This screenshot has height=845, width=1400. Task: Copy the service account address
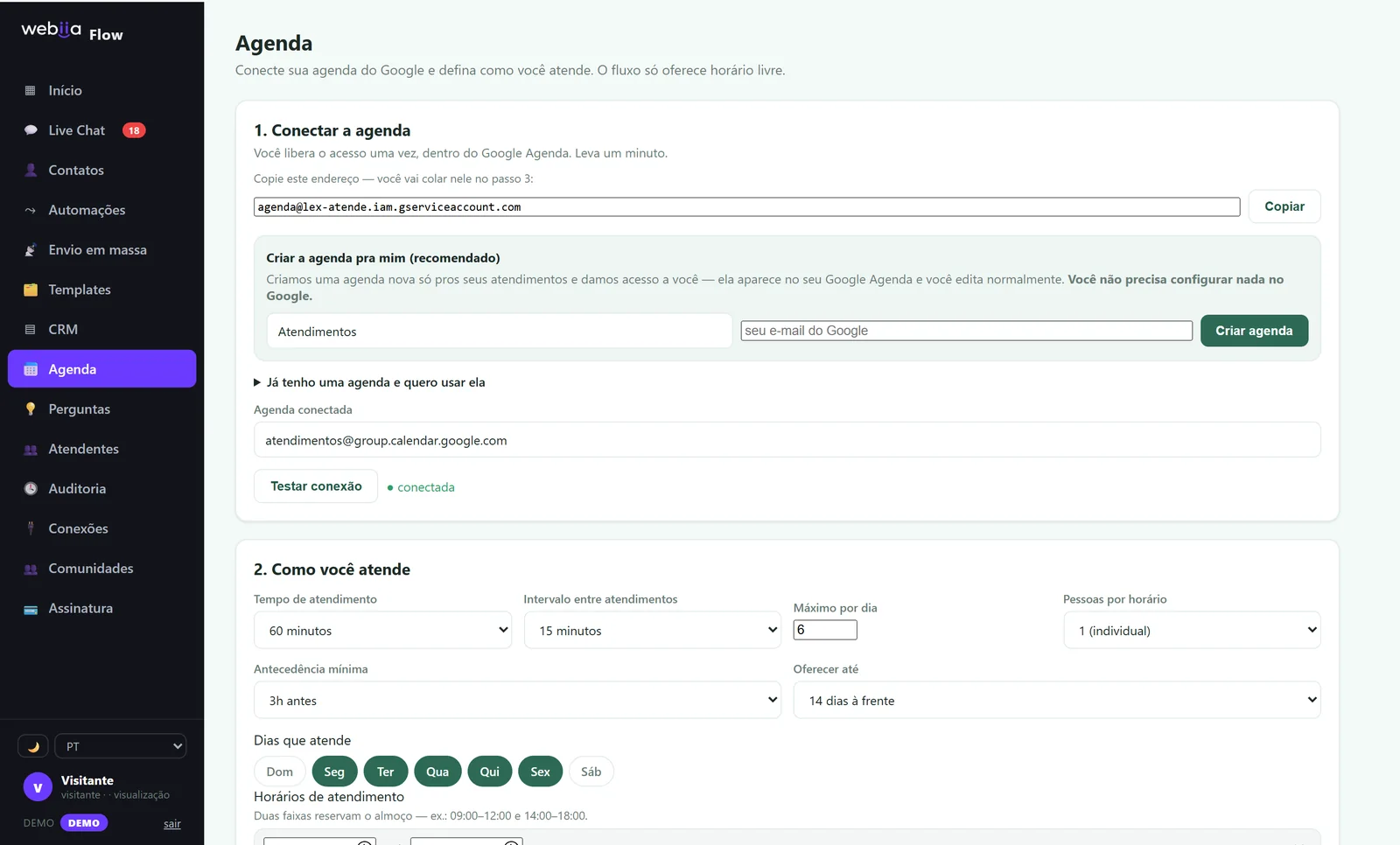click(x=1284, y=206)
